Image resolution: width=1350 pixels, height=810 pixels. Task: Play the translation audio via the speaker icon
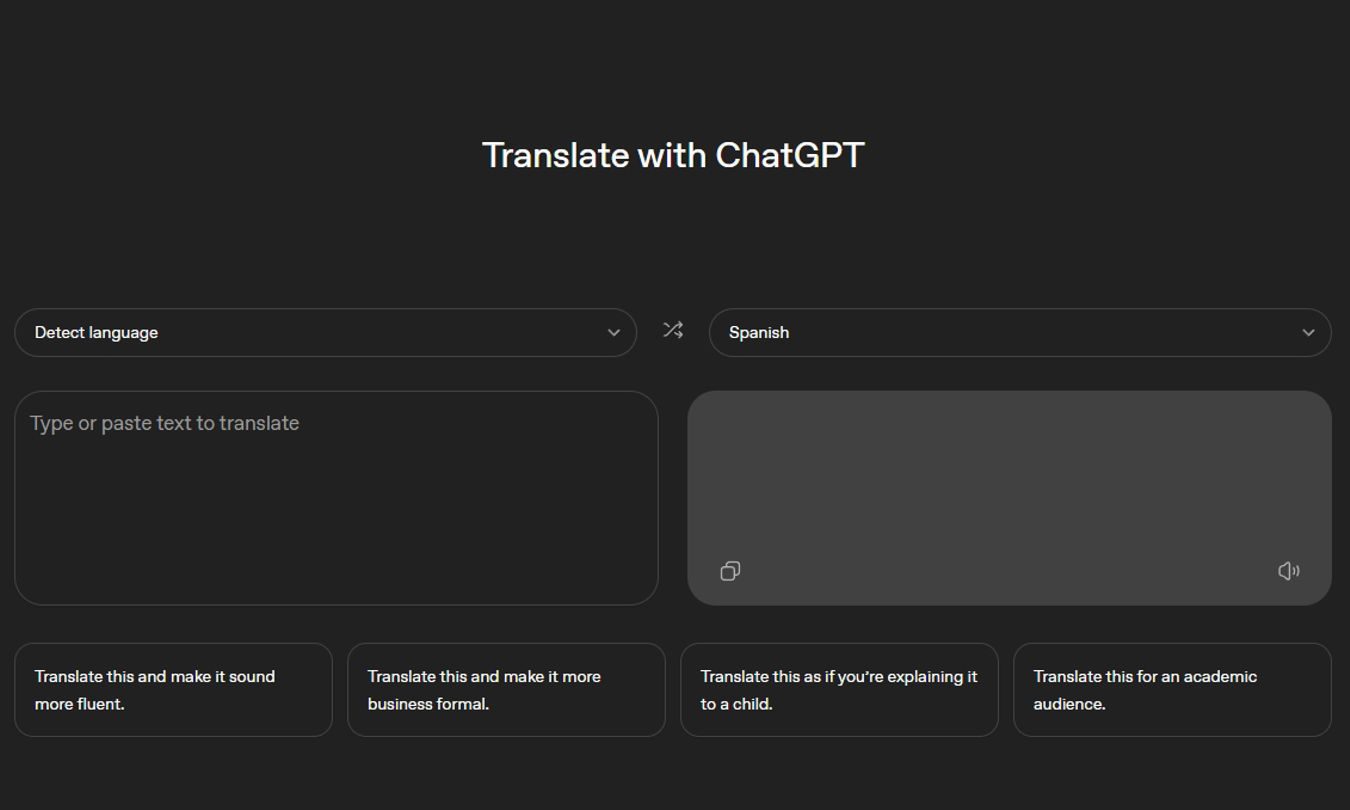click(x=1289, y=570)
